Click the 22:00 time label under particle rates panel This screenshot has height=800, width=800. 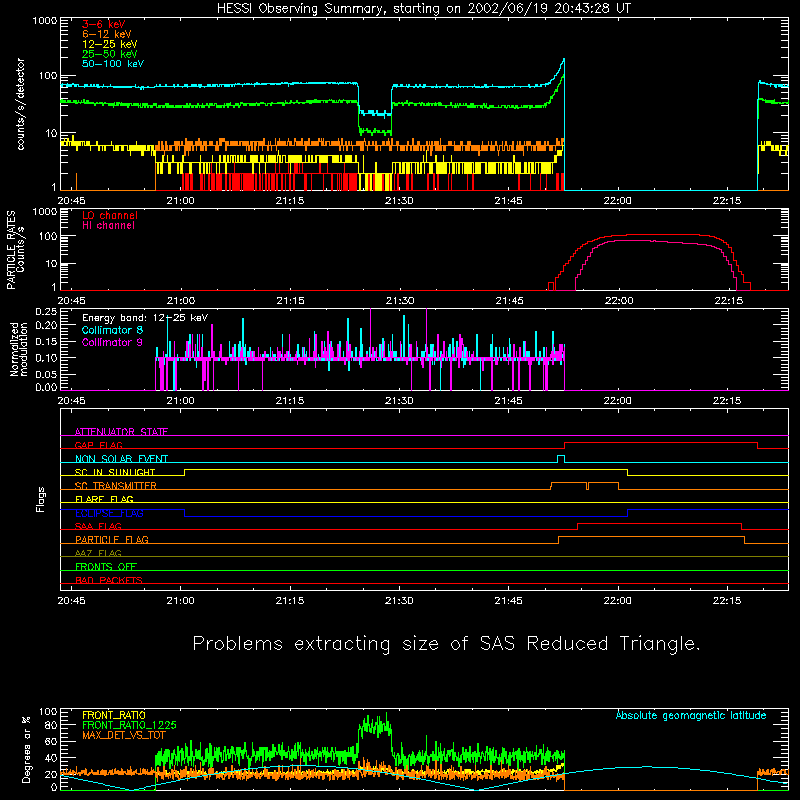(619, 301)
